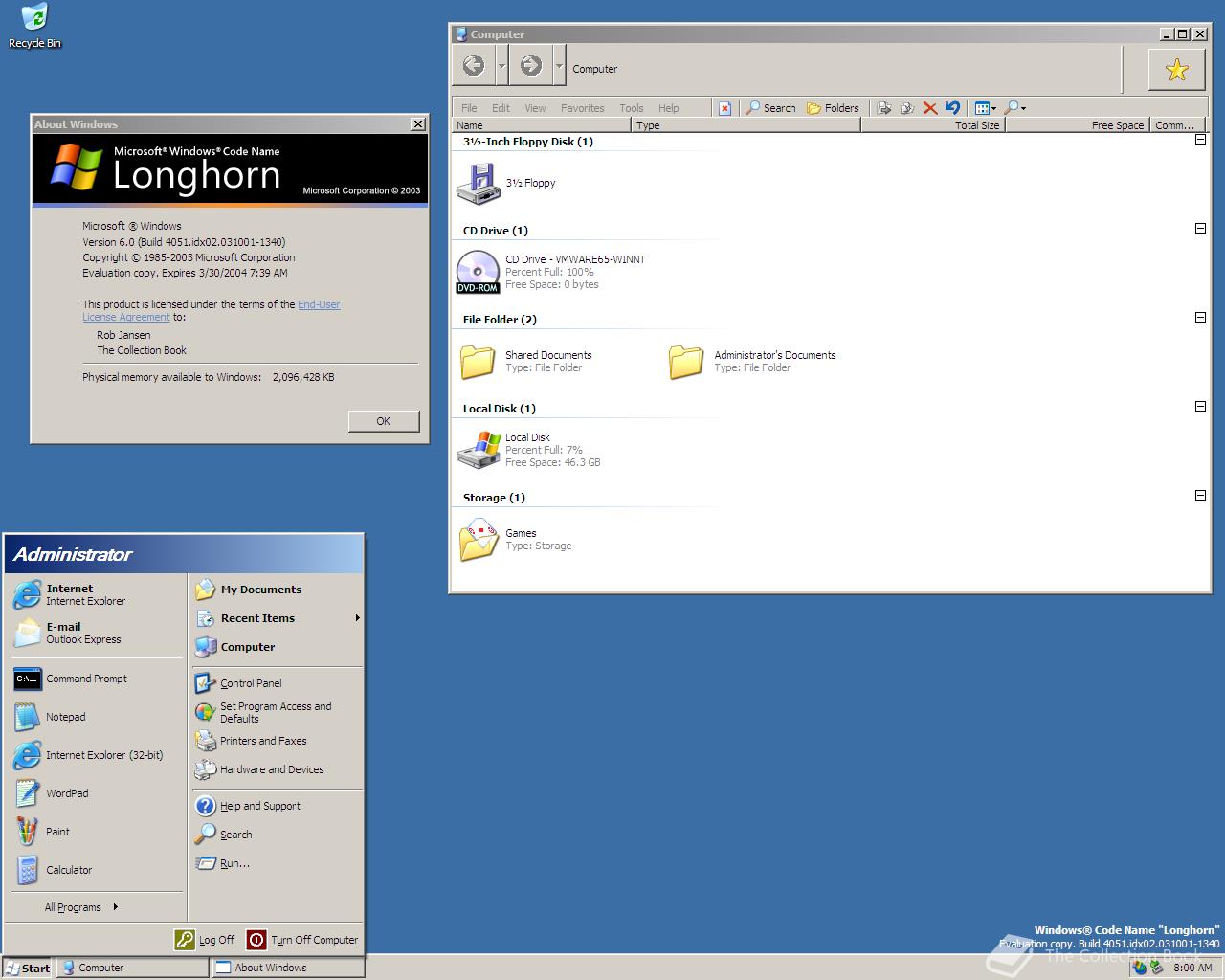Image resolution: width=1225 pixels, height=980 pixels.
Task: Click the blue Undo arrow icon
Action: pos(952,108)
